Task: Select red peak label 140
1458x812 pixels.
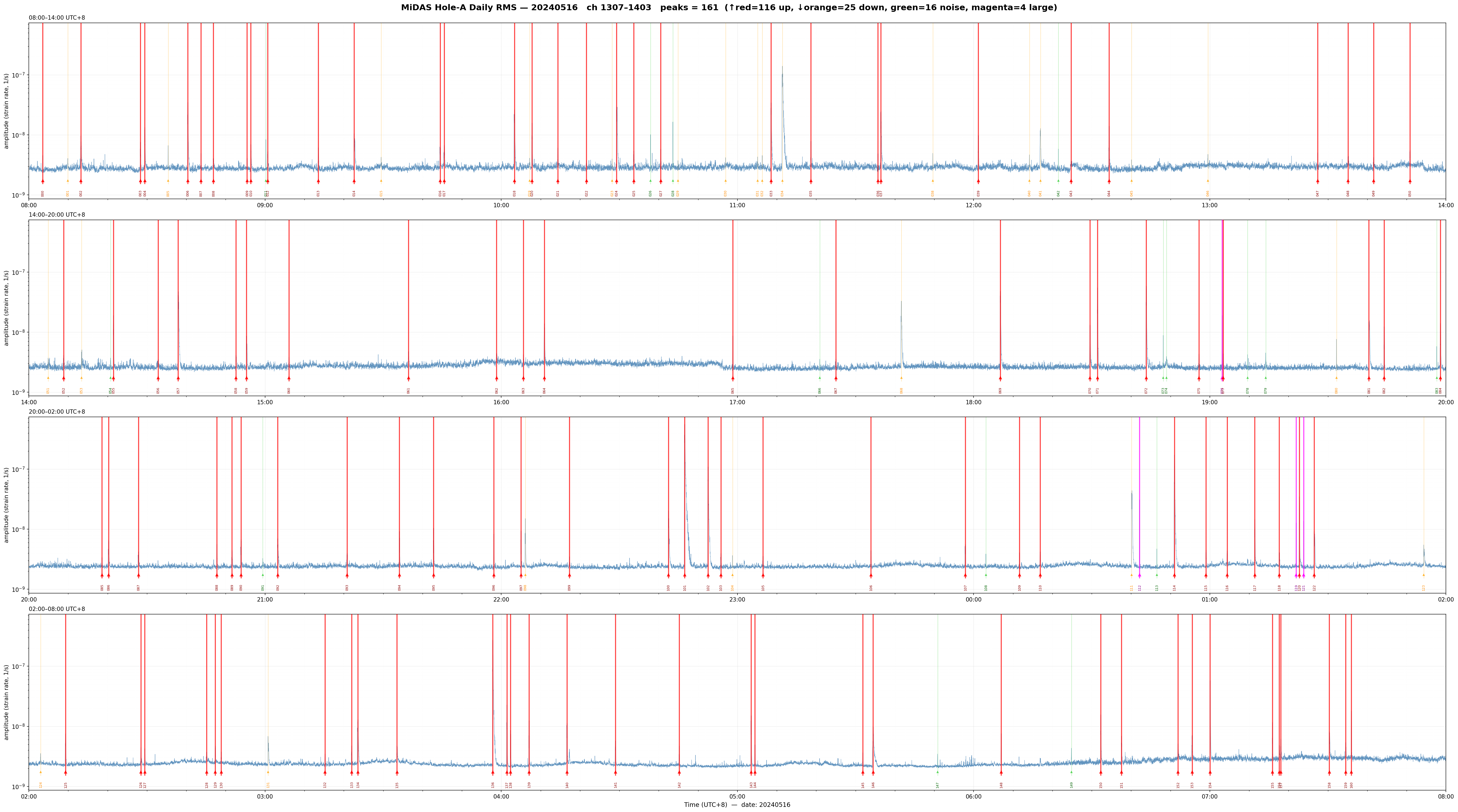Action: click(567, 785)
